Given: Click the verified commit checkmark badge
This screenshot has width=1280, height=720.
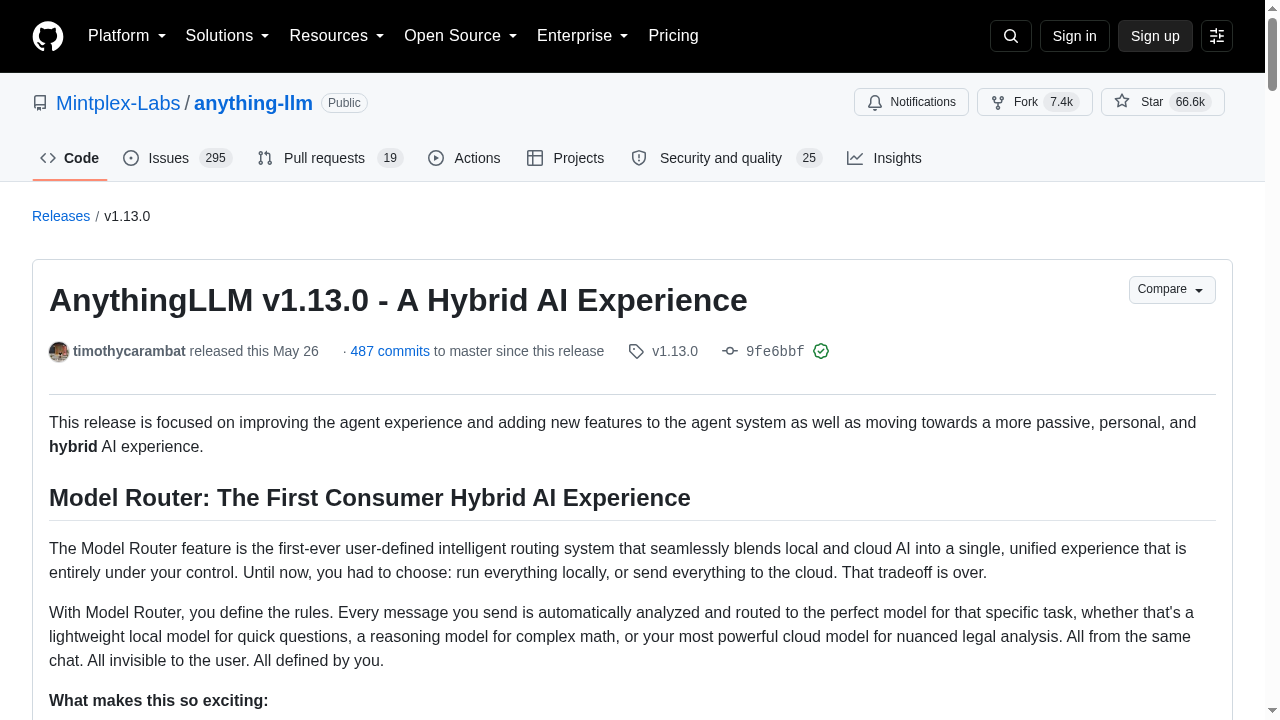Looking at the screenshot, I should pos(821,351).
